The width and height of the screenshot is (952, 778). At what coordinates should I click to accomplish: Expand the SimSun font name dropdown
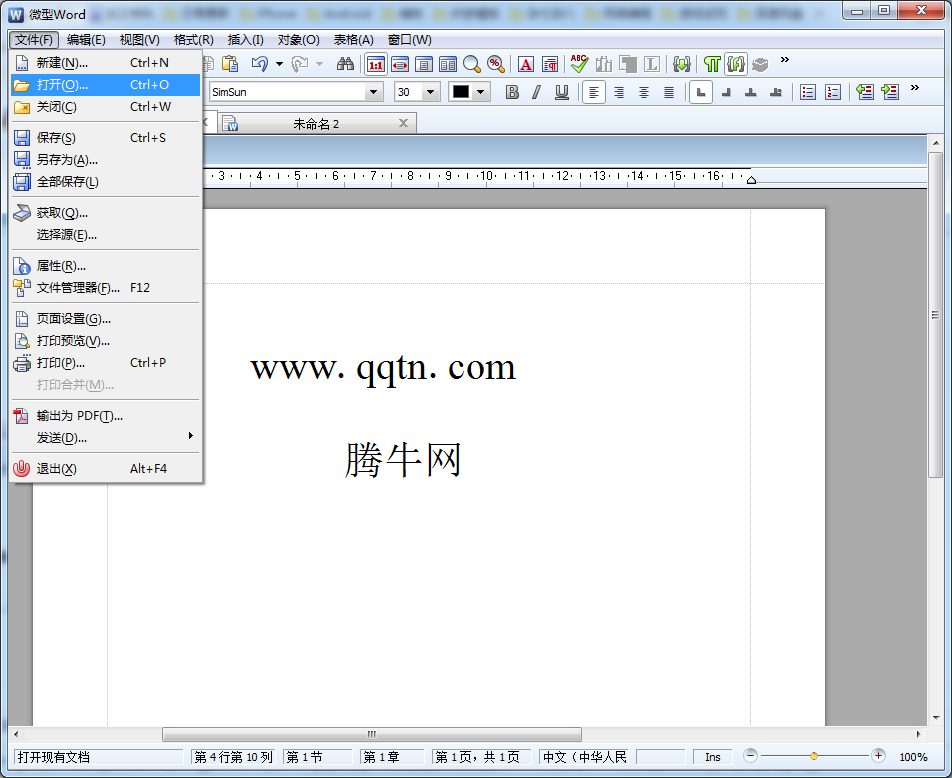(374, 92)
